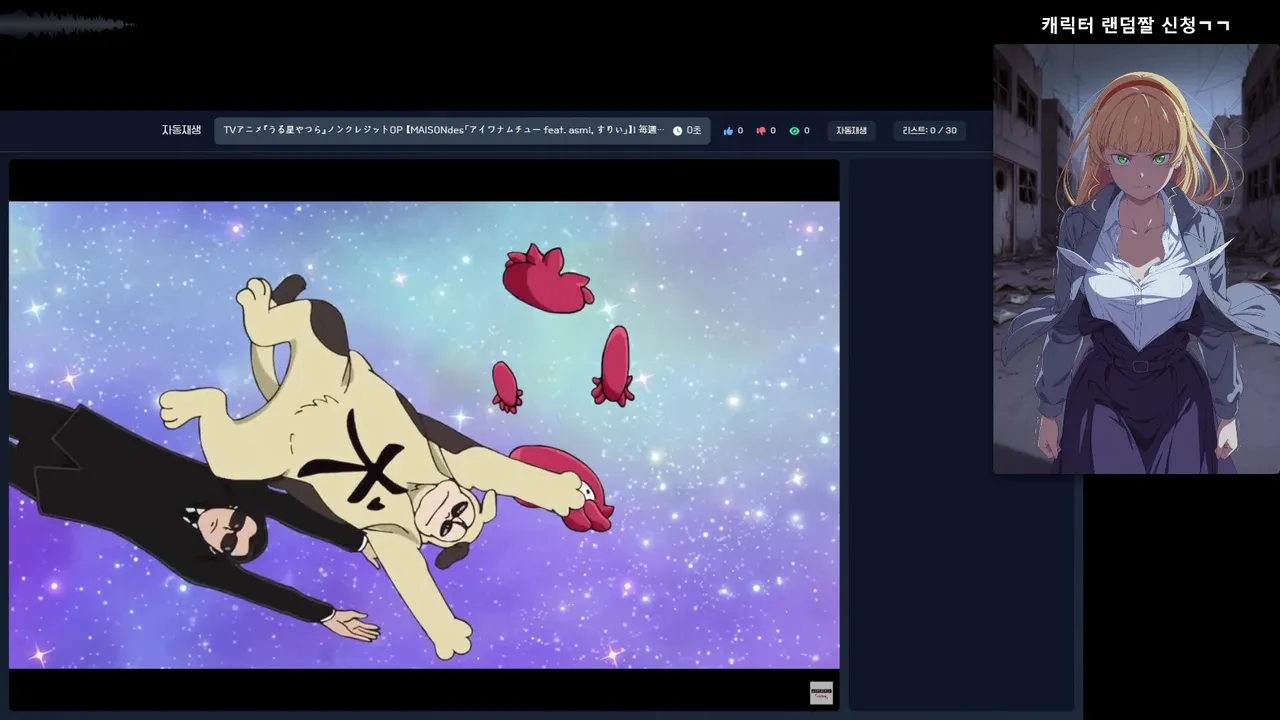
Task: Click the video player showing the floating dog
Action: (x=424, y=435)
